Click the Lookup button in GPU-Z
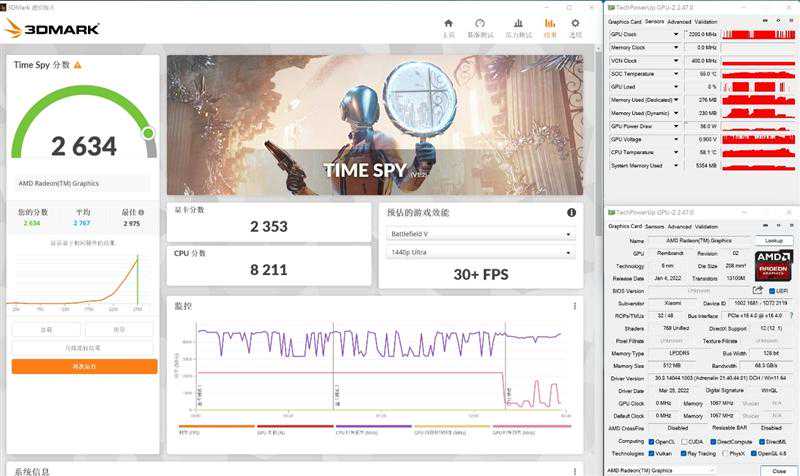This screenshot has height=476, width=800. [x=773, y=240]
